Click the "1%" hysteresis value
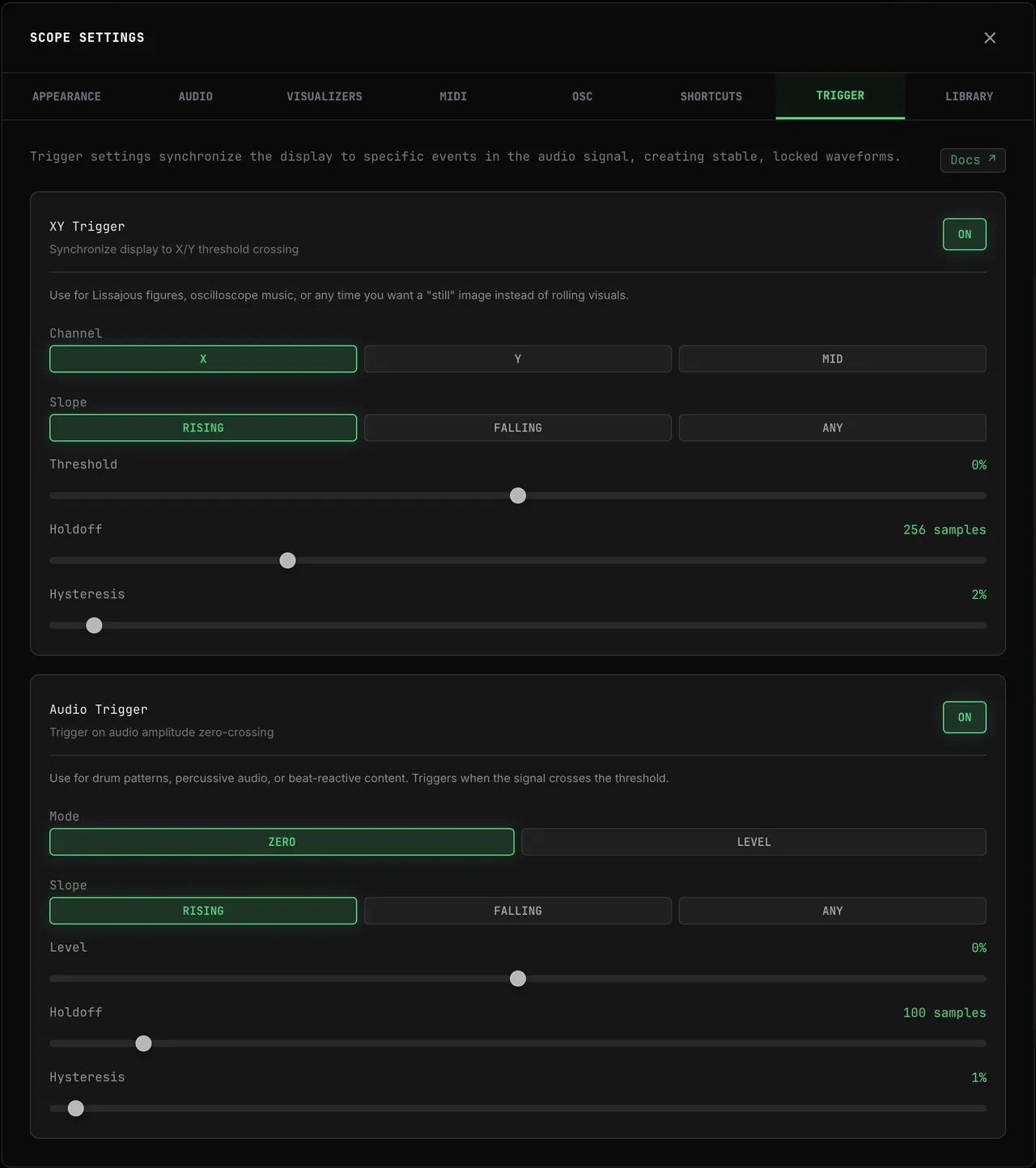This screenshot has width=1036, height=1168. (979, 1077)
